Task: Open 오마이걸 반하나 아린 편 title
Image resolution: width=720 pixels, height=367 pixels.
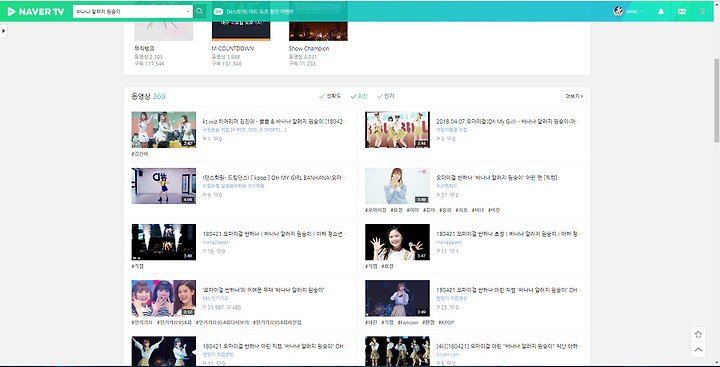Action: click(x=496, y=178)
